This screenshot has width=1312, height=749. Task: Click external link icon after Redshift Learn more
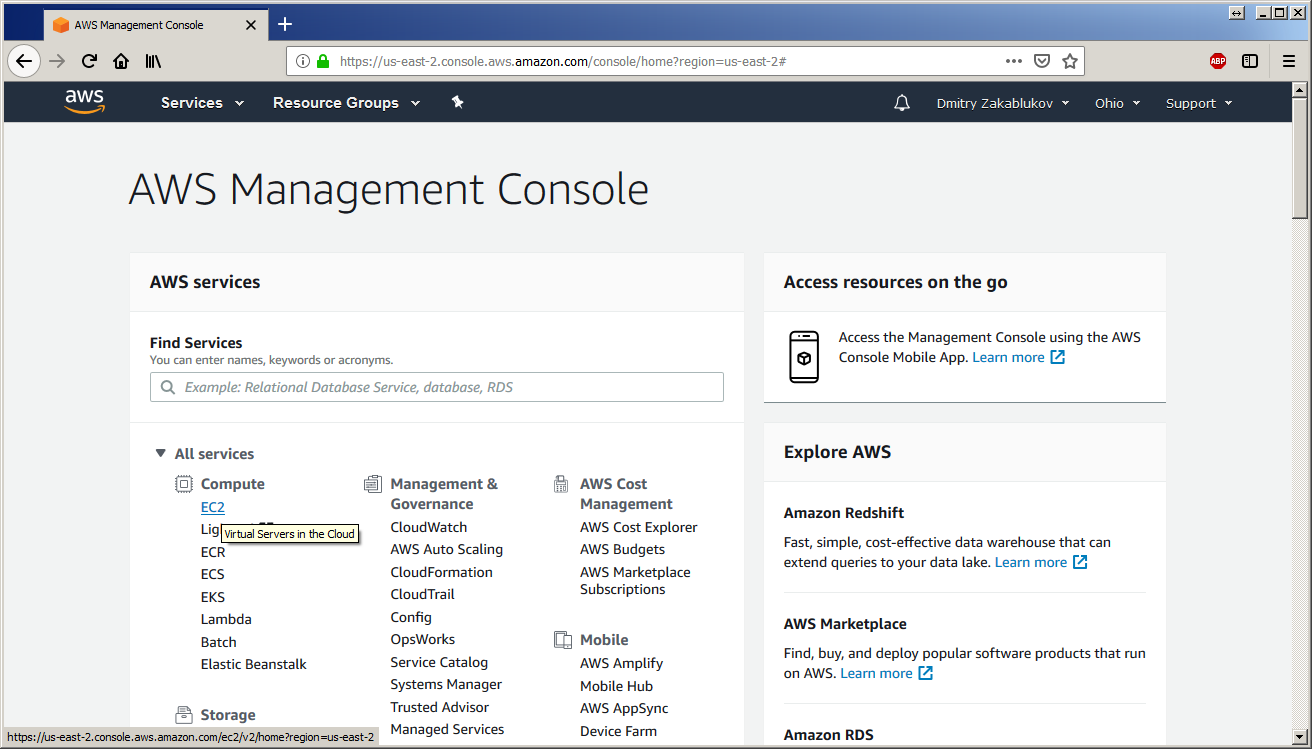pyautogui.click(x=1080, y=562)
